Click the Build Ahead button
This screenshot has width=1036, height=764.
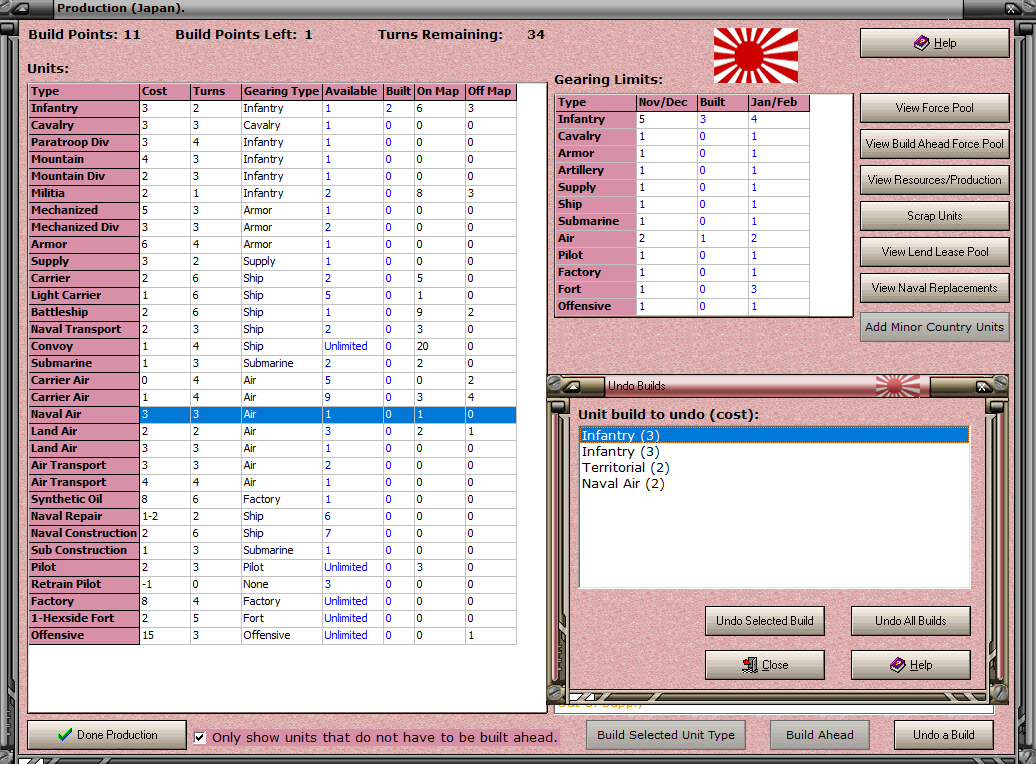(819, 735)
